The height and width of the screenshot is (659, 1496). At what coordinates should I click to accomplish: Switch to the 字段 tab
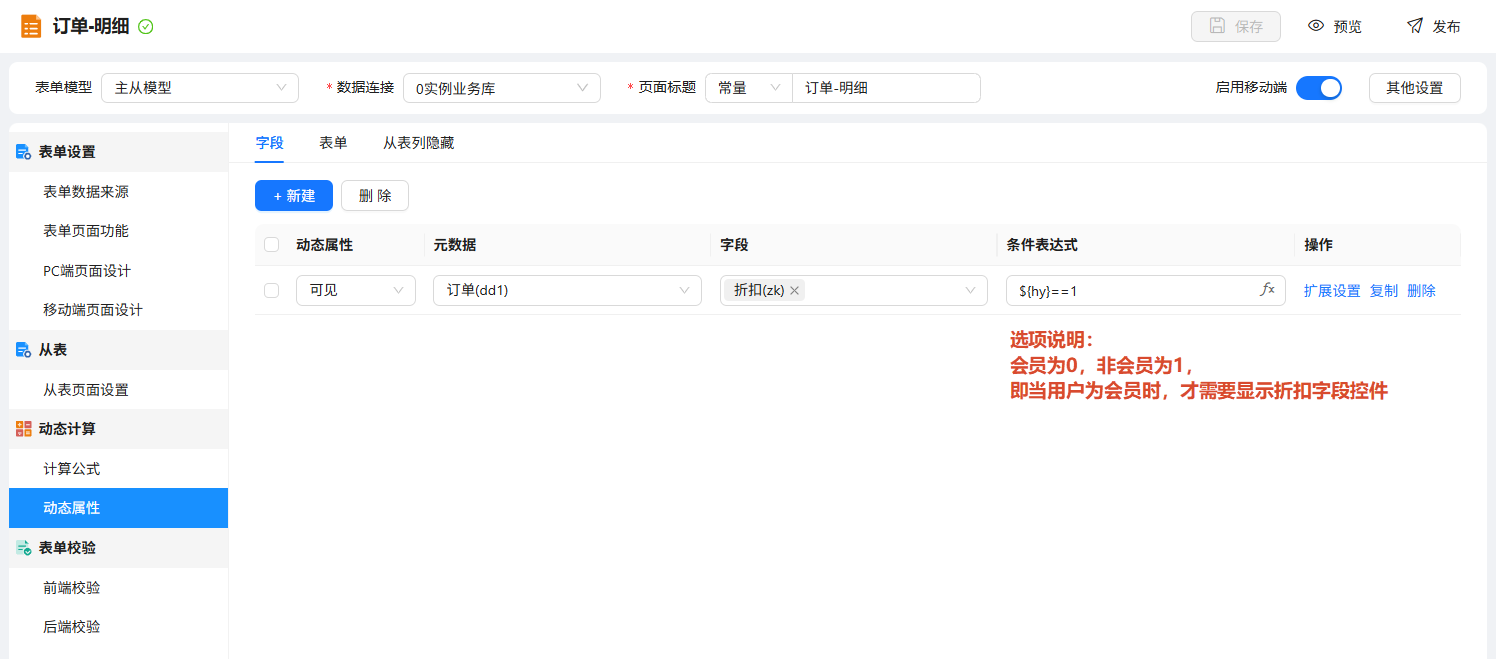pos(270,143)
